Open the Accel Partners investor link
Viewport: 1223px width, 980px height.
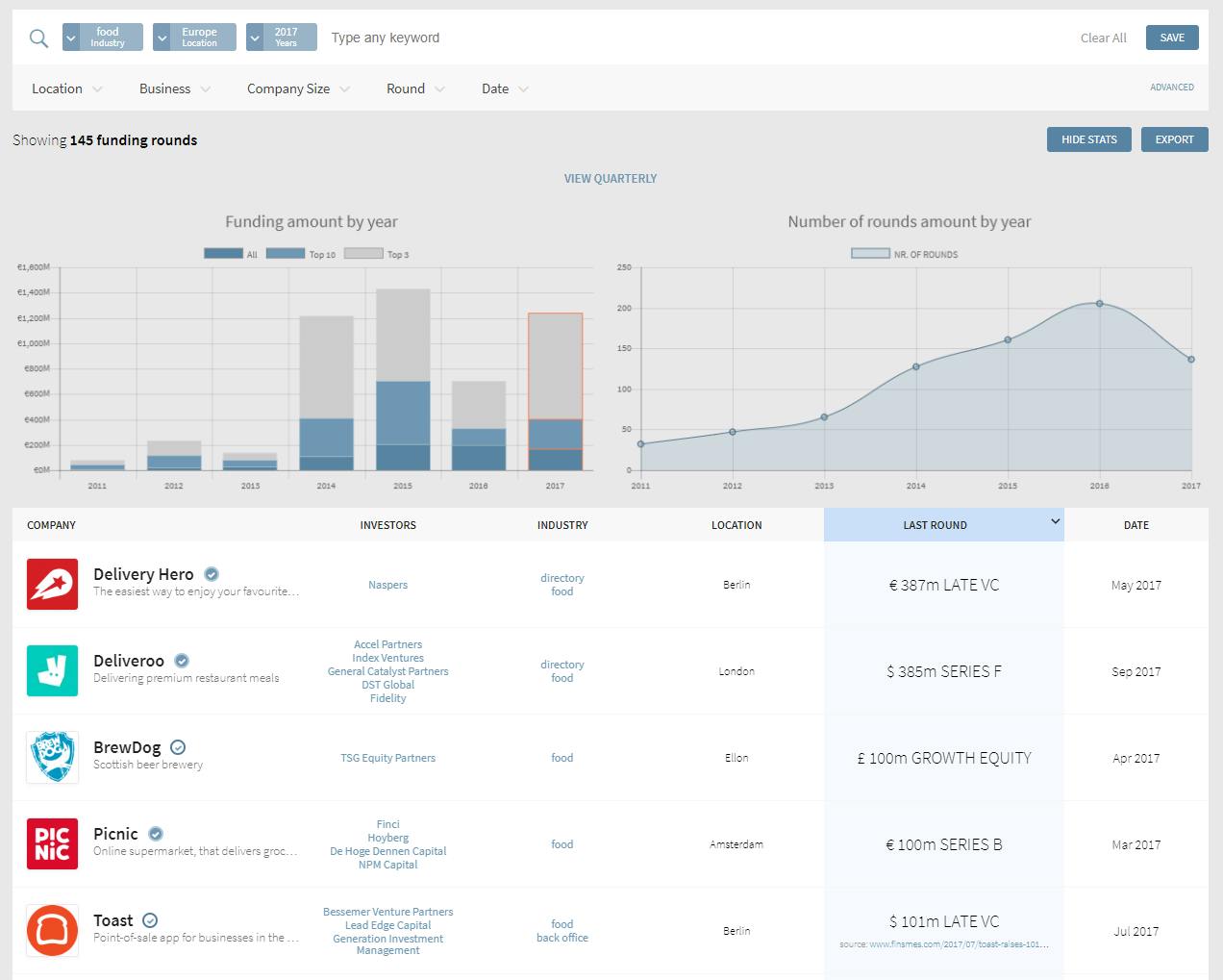tap(387, 644)
